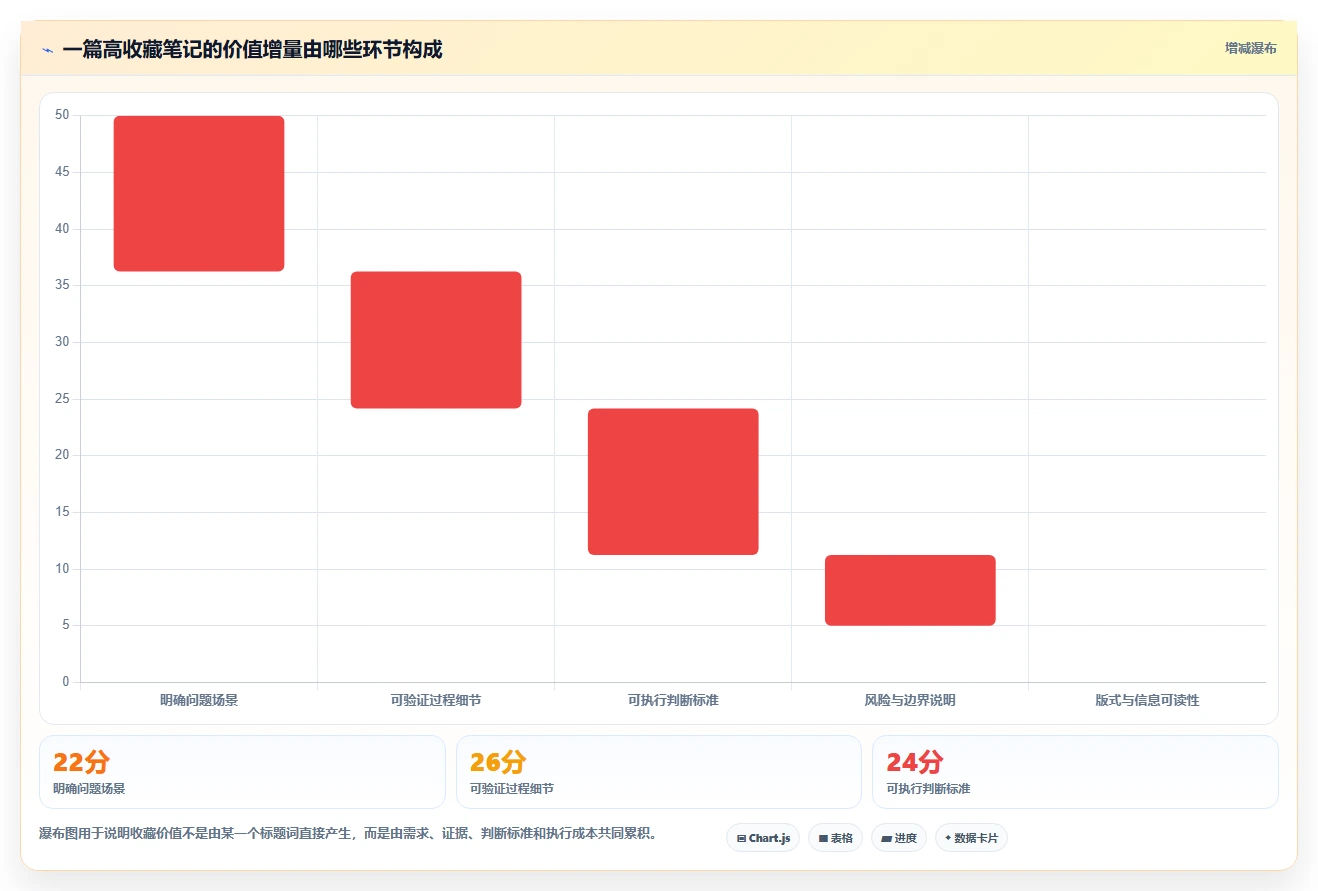Click the red bar for 可执行判断标准
1318x891 pixels.
point(673,481)
